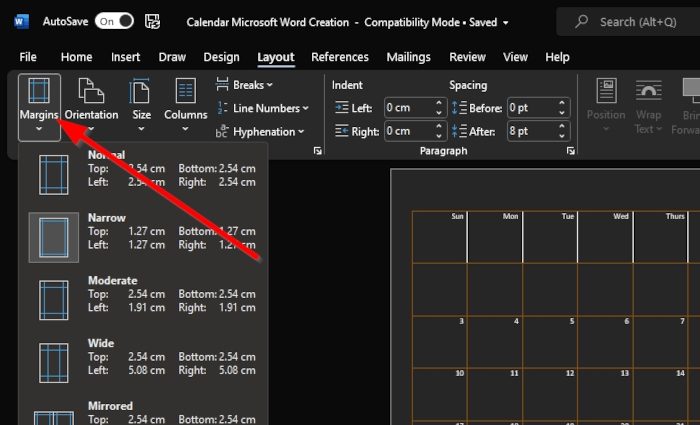Click the Indent Right value field
The width and height of the screenshot is (700, 425).
click(x=408, y=131)
